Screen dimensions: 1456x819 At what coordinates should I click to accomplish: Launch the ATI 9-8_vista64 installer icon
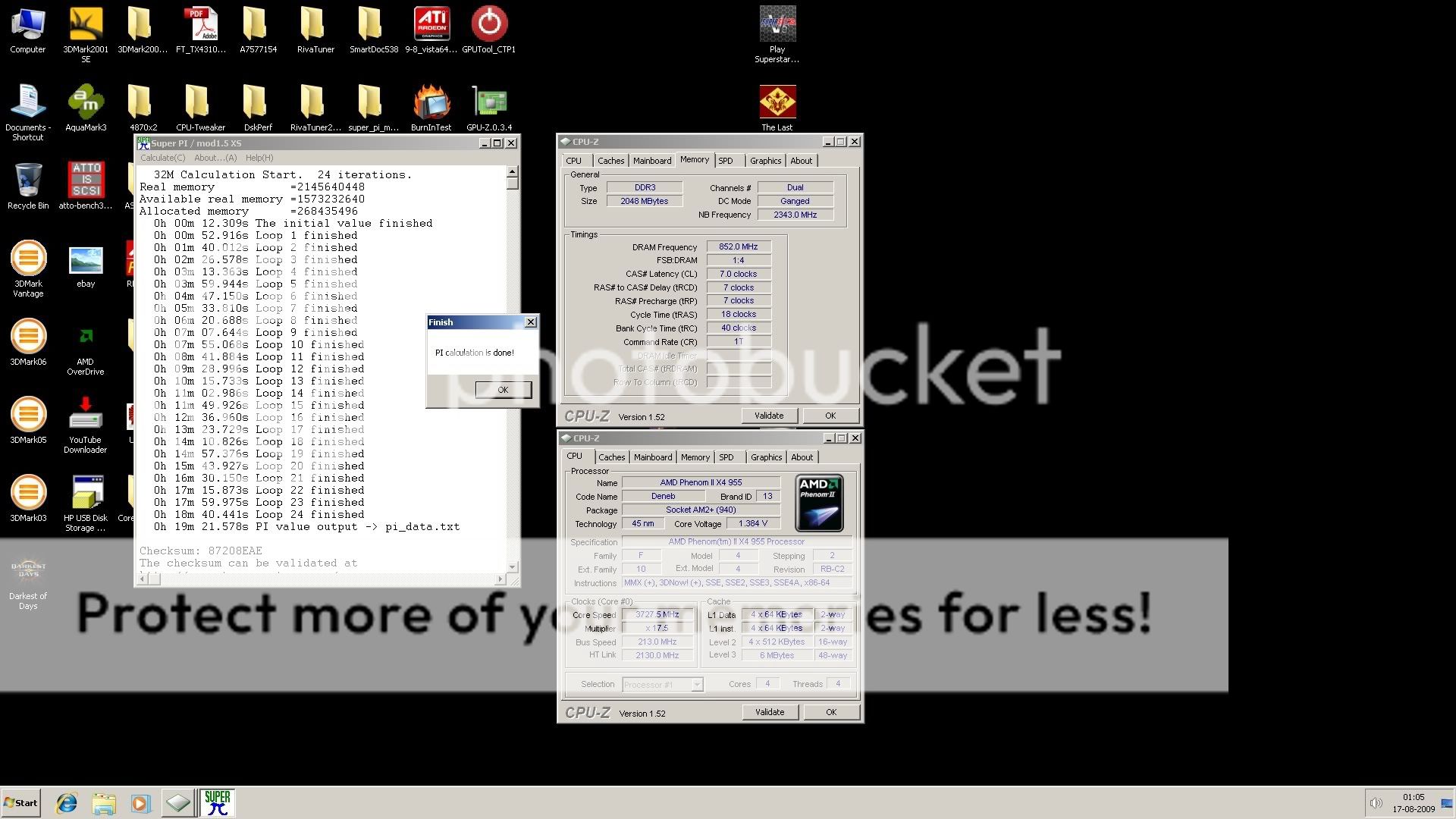coord(431,30)
